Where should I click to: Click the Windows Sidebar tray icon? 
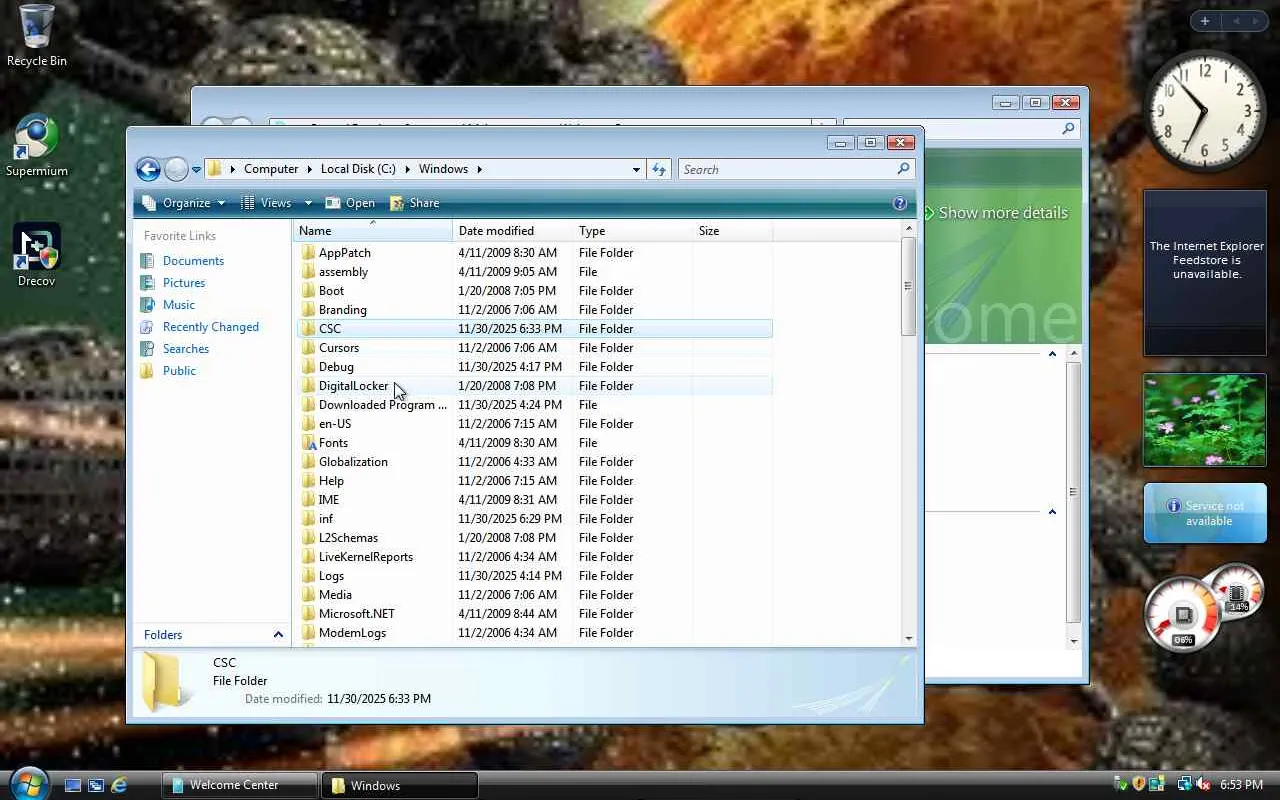1157,785
